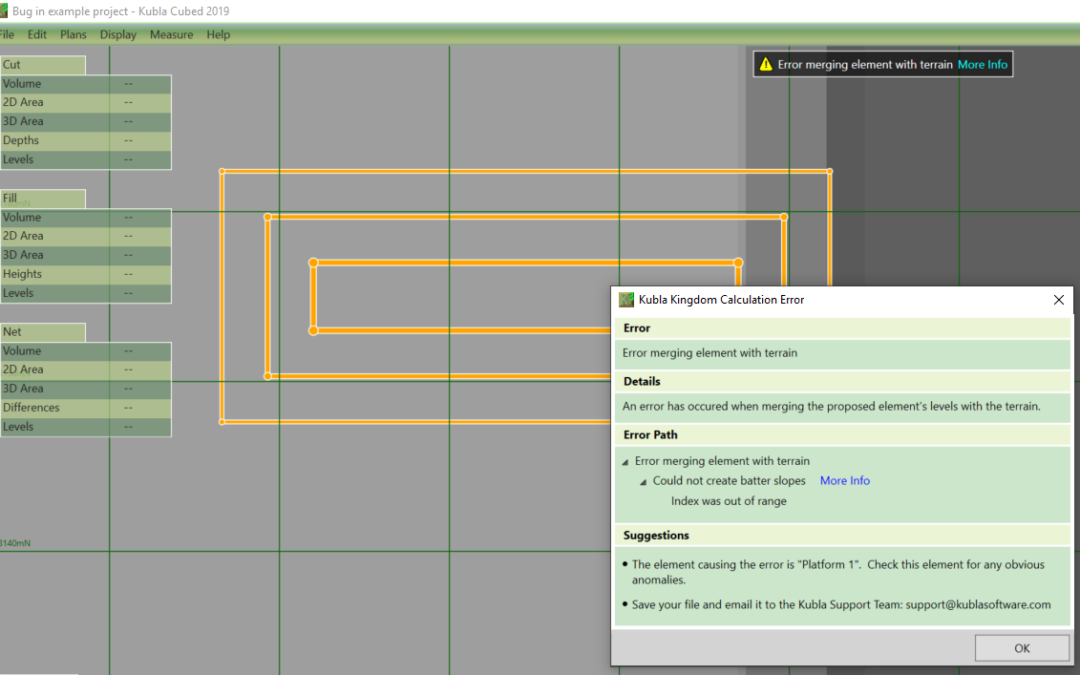The image size is (1080, 675).
Task: Click the 3D Area row in the Net panel
Action: tap(85, 388)
